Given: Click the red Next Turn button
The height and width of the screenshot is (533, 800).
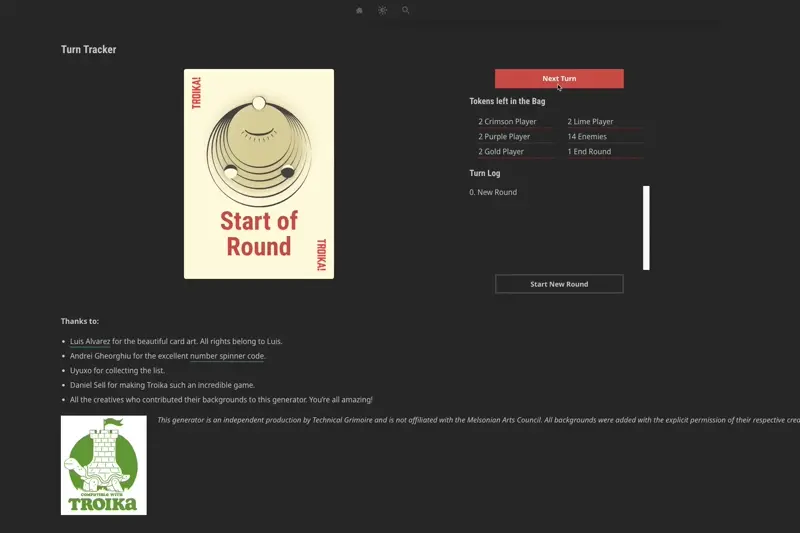Looking at the screenshot, I should point(559,79).
